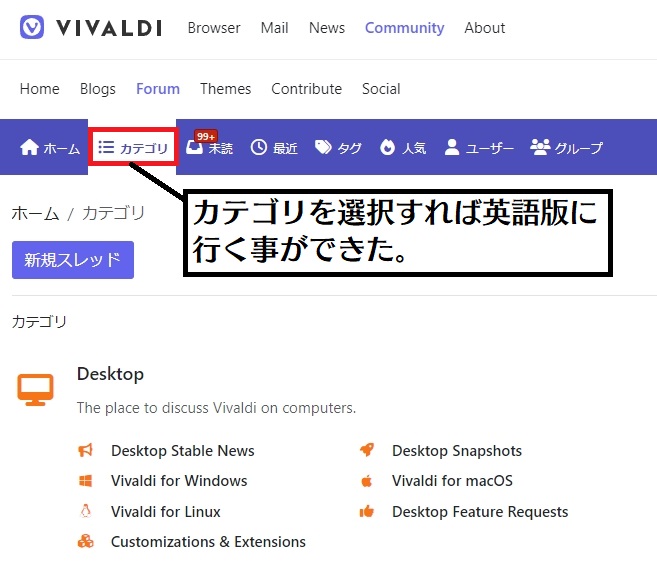Viewport: 657px width, 572px height.
Task: Open the About menu item
Action: pos(484,28)
